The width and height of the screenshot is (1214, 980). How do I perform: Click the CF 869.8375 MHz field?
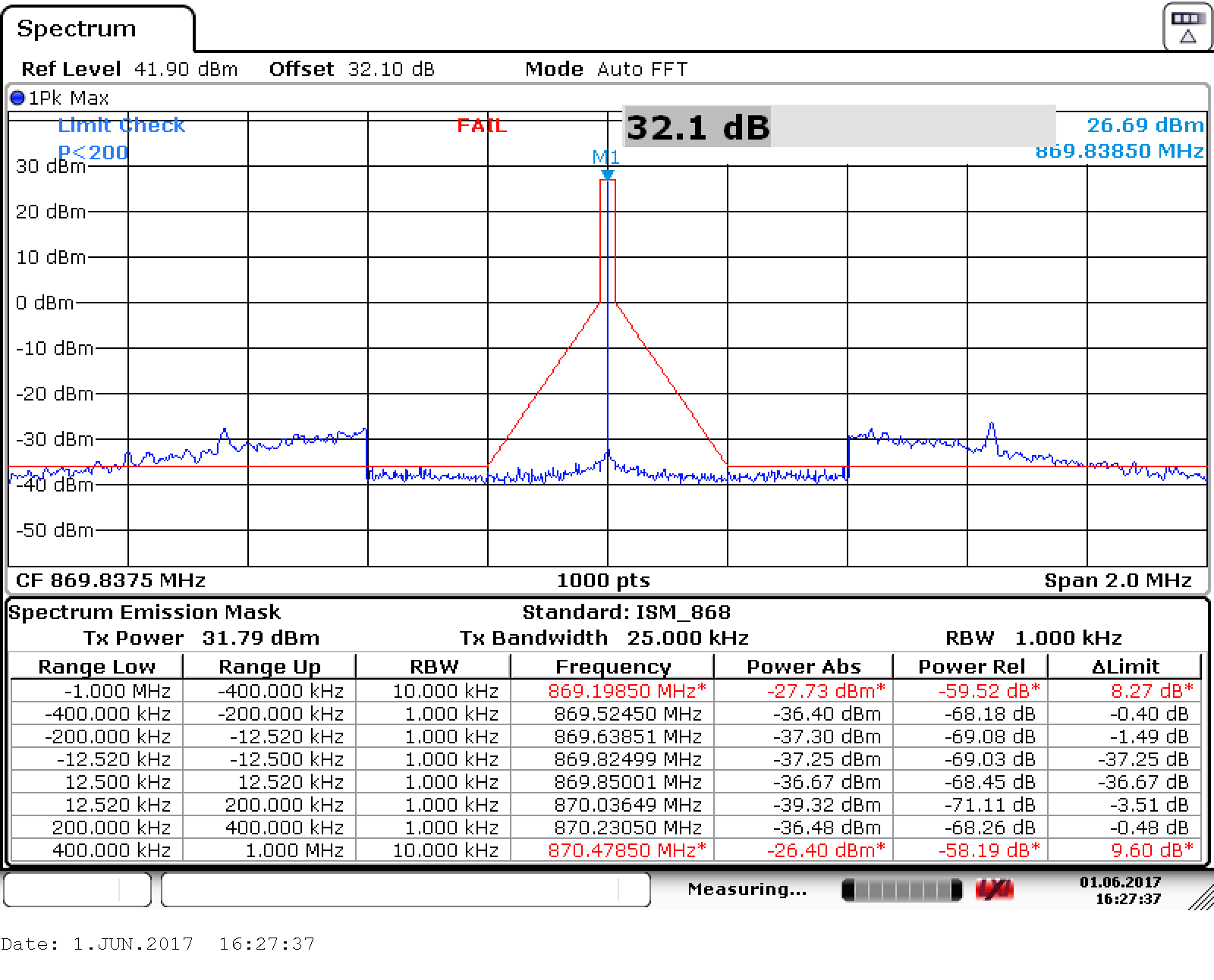[111, 580]
